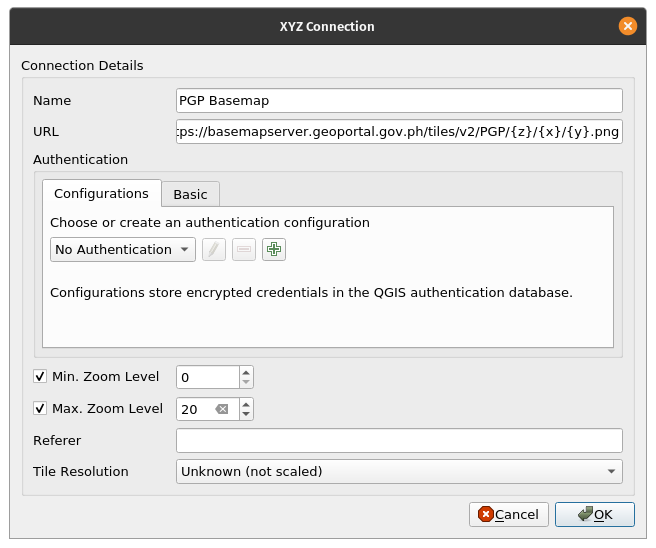
Task: Click the OK button
Action: pyautogui.click(x=594, y=515)
